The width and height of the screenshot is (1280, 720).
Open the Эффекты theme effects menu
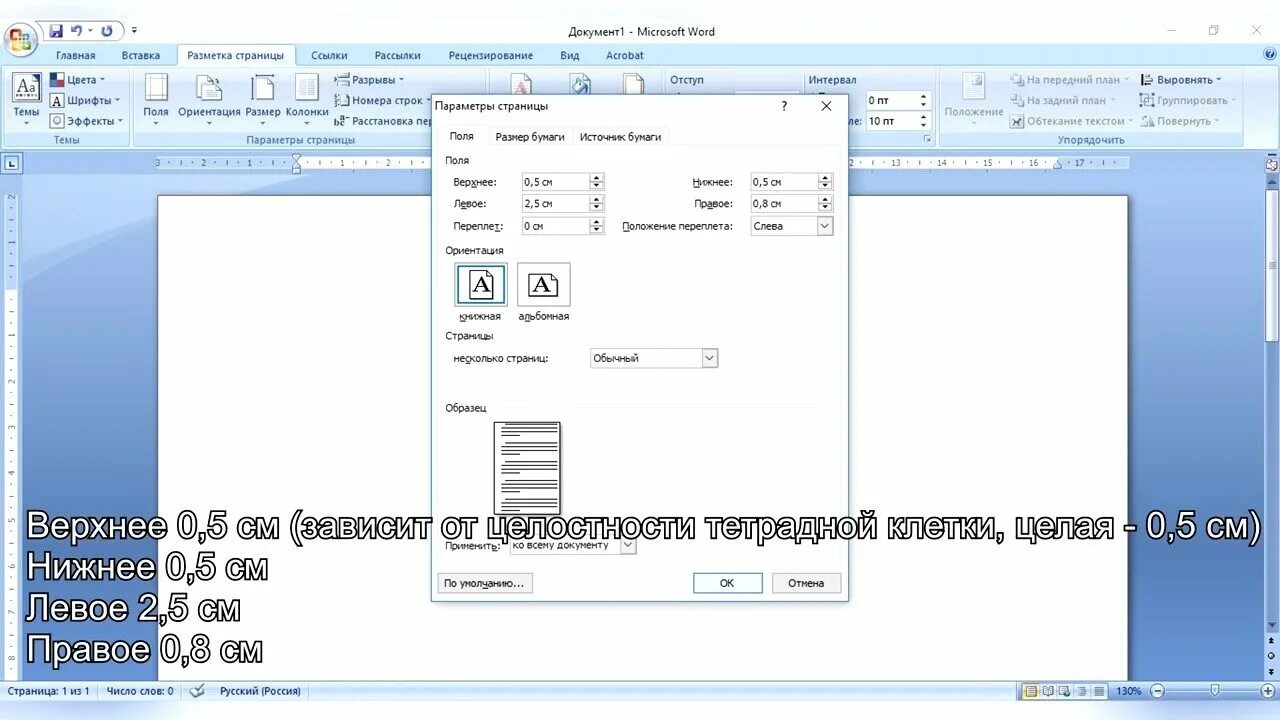[87, 121]
